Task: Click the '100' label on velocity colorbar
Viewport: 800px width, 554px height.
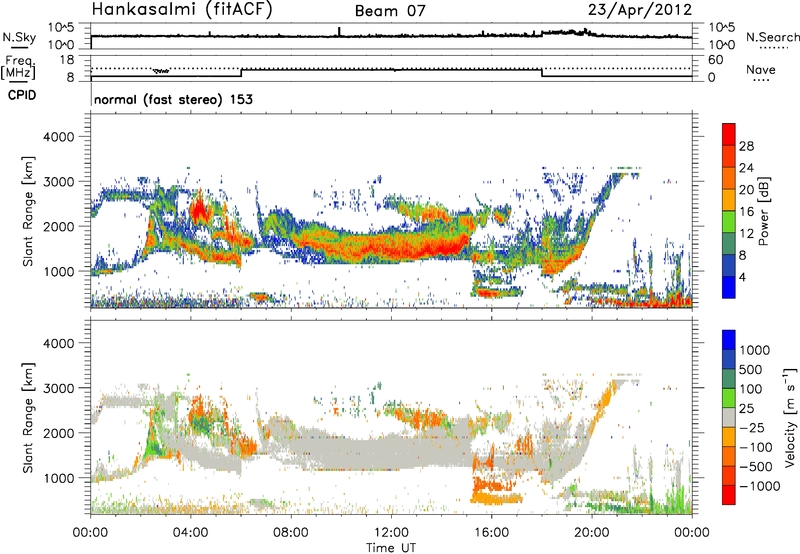Action: (x=750, y=389)
